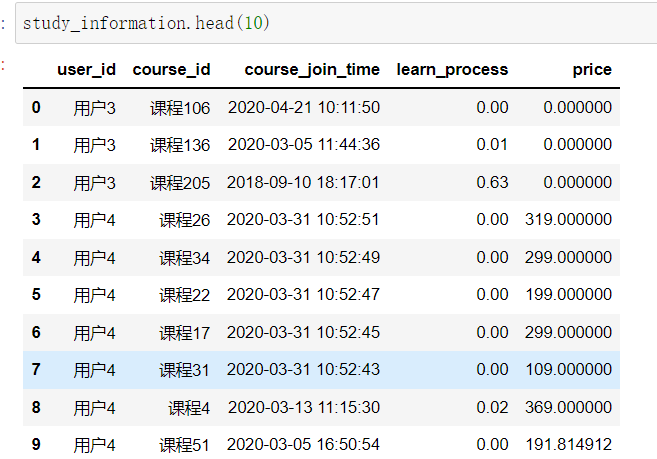Click the cell 课程205
The width and height of the screenshot is (657, 459).
coord(180,183)
